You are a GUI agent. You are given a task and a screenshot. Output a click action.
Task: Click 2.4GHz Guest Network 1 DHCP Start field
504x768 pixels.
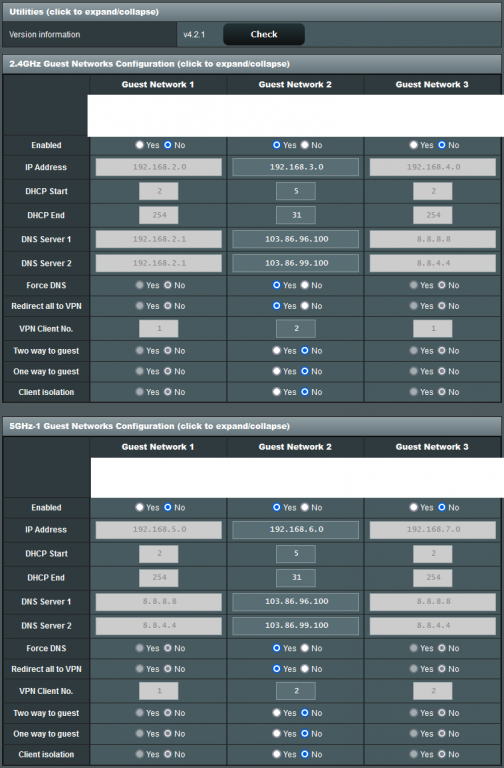[x=159, y=191]
